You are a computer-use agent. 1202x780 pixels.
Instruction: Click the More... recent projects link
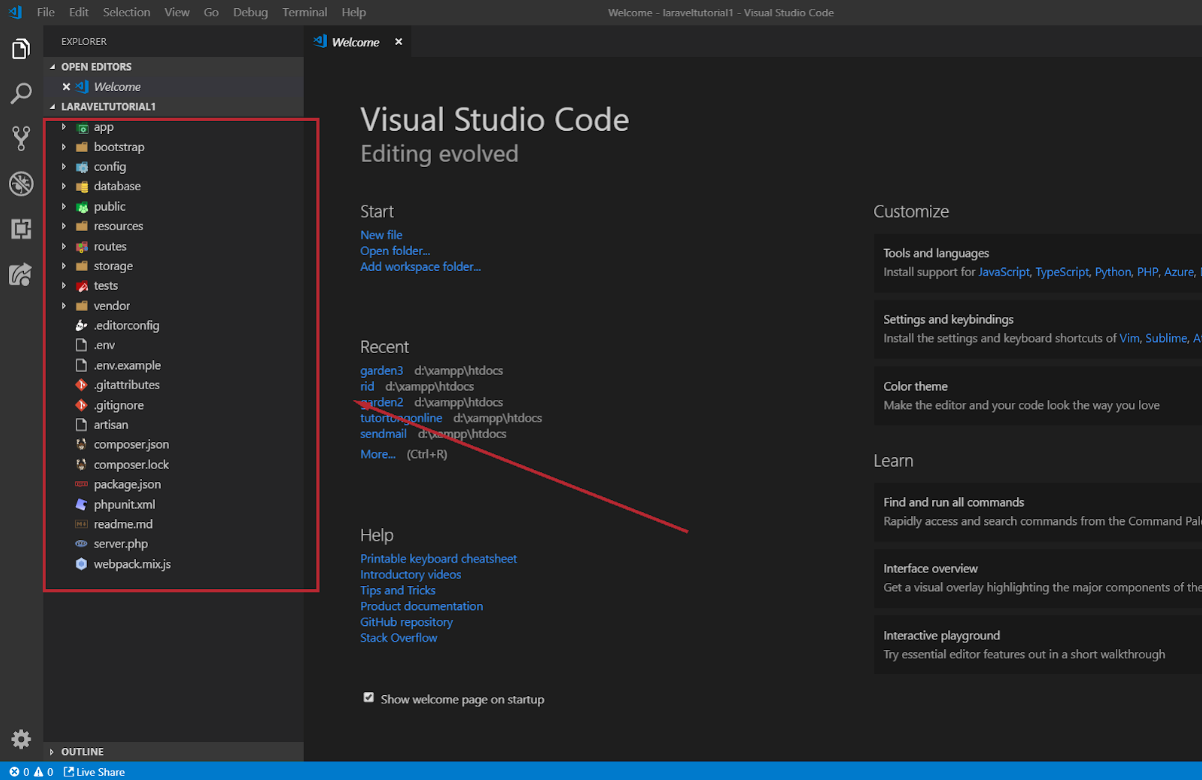point(378,454)
